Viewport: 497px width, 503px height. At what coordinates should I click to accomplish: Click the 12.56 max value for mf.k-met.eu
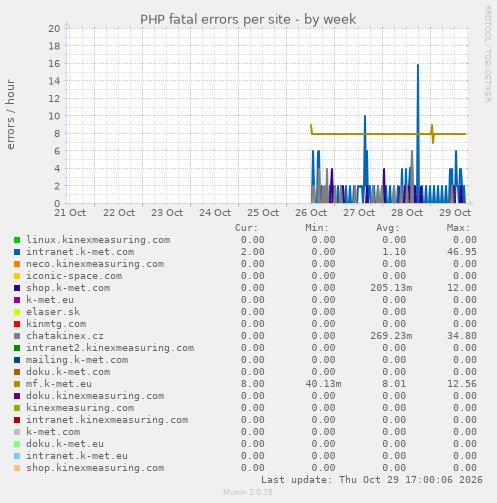(x=462, y=384)
